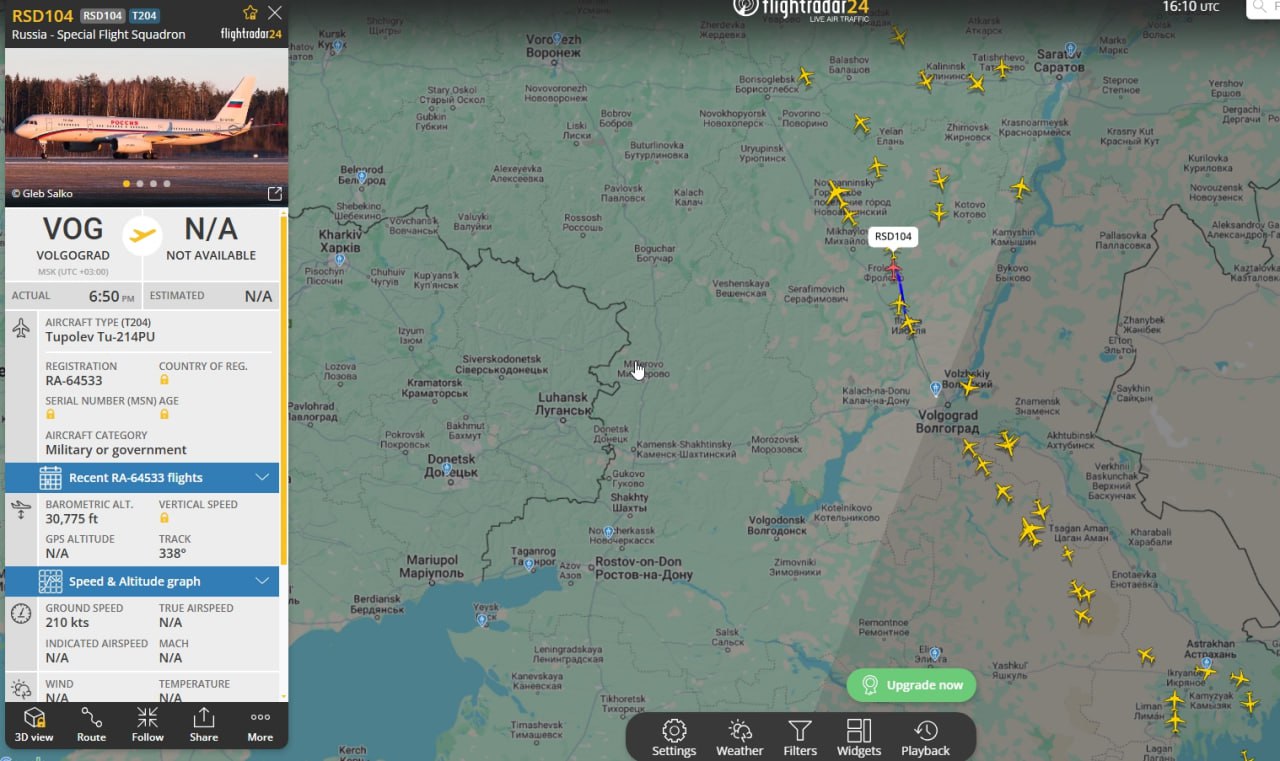The height and width of the screenshot is (761, 1280).
Task: Click the RSD104 label on the map
Action: pyautogui.click(x=892, y=237)
